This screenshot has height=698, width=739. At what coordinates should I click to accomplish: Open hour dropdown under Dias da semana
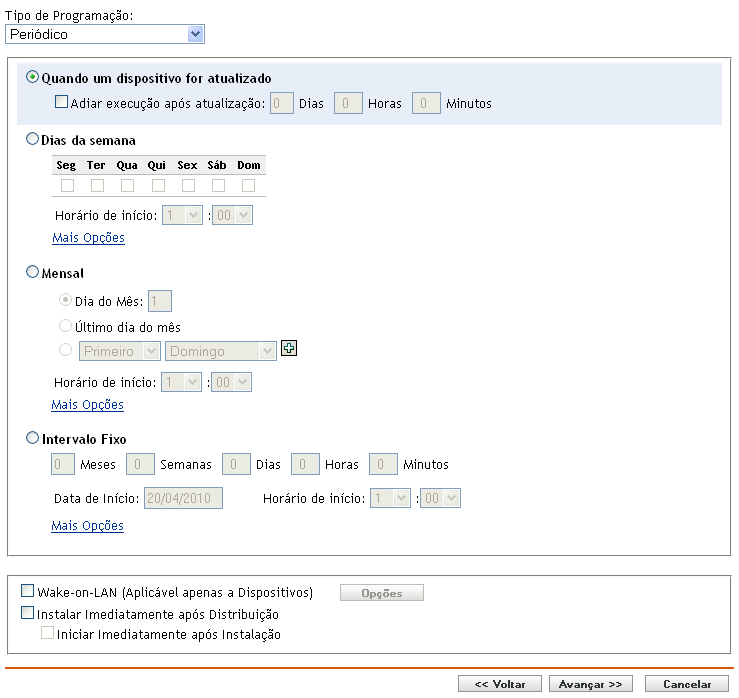click(x=182, y=215)
